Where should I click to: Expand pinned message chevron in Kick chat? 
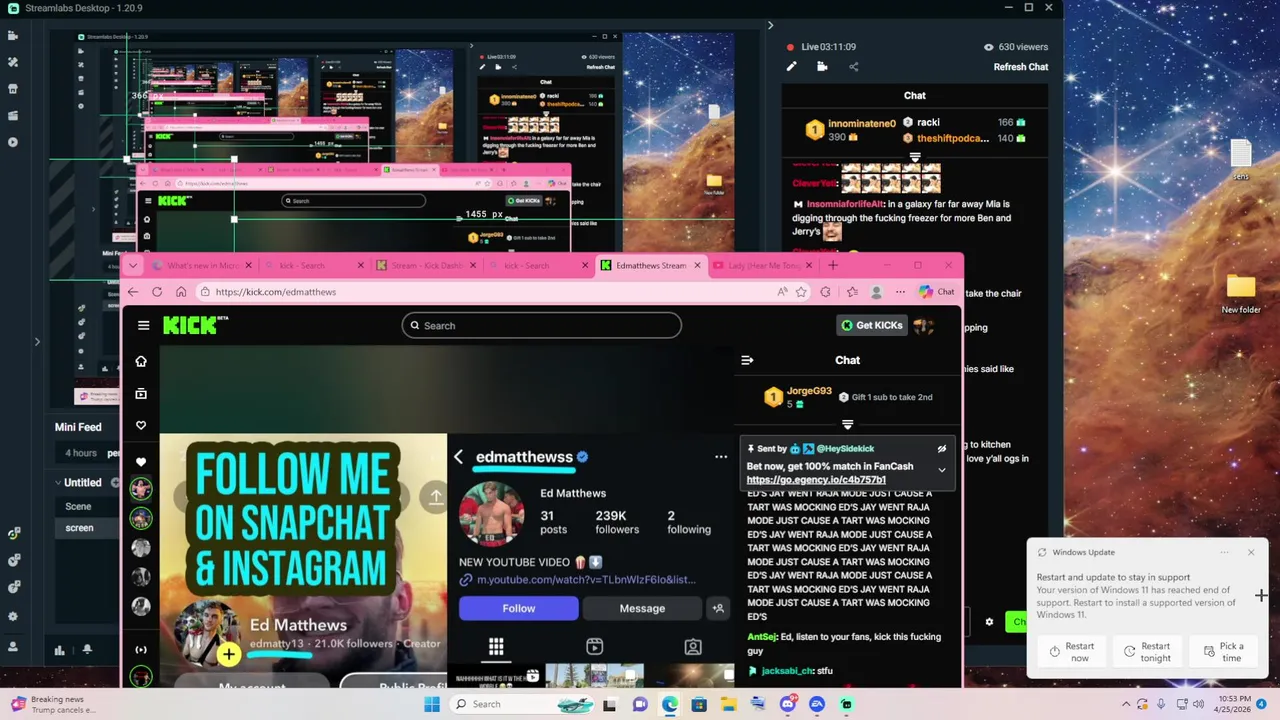[x=942, y=470]
